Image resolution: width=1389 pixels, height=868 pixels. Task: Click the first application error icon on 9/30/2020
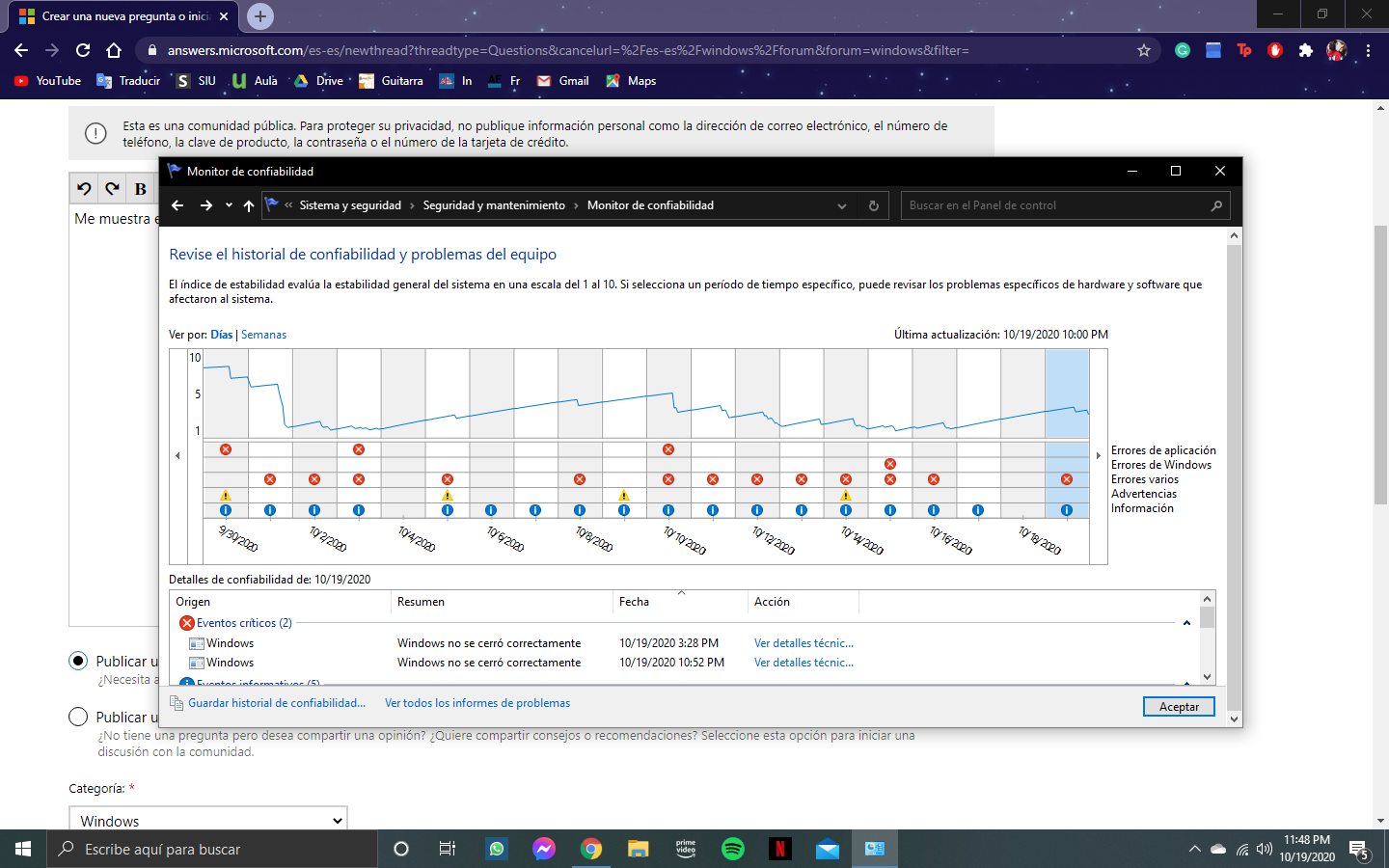tap(226, 449)
